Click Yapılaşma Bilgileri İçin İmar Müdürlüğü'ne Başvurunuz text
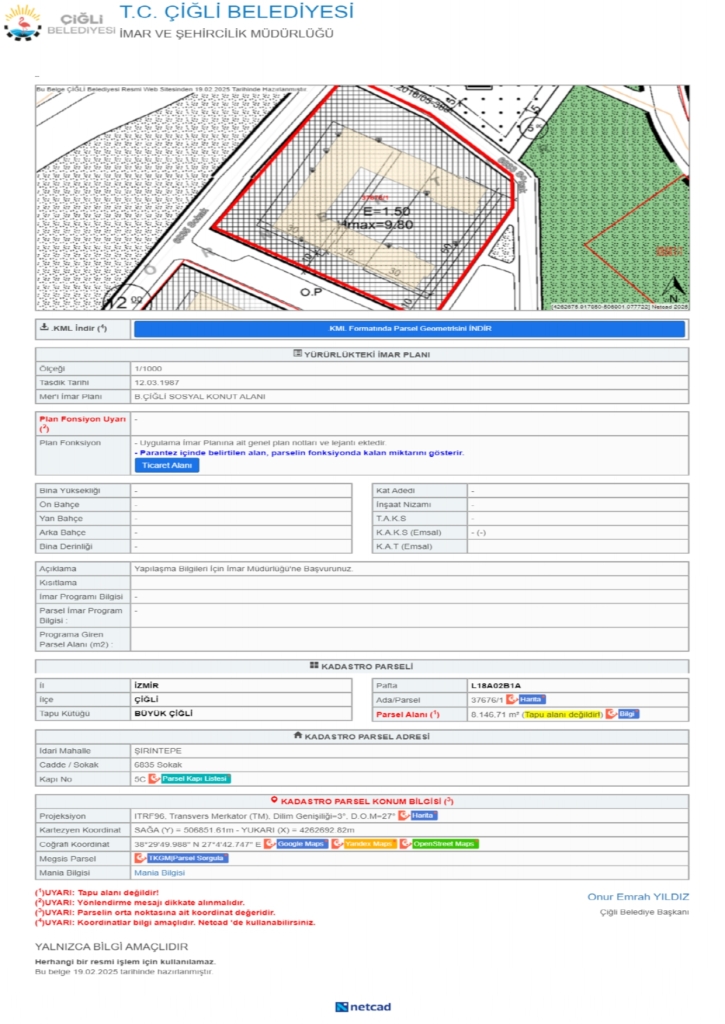Screen dimensions: 725x1024 coord(244,569)
